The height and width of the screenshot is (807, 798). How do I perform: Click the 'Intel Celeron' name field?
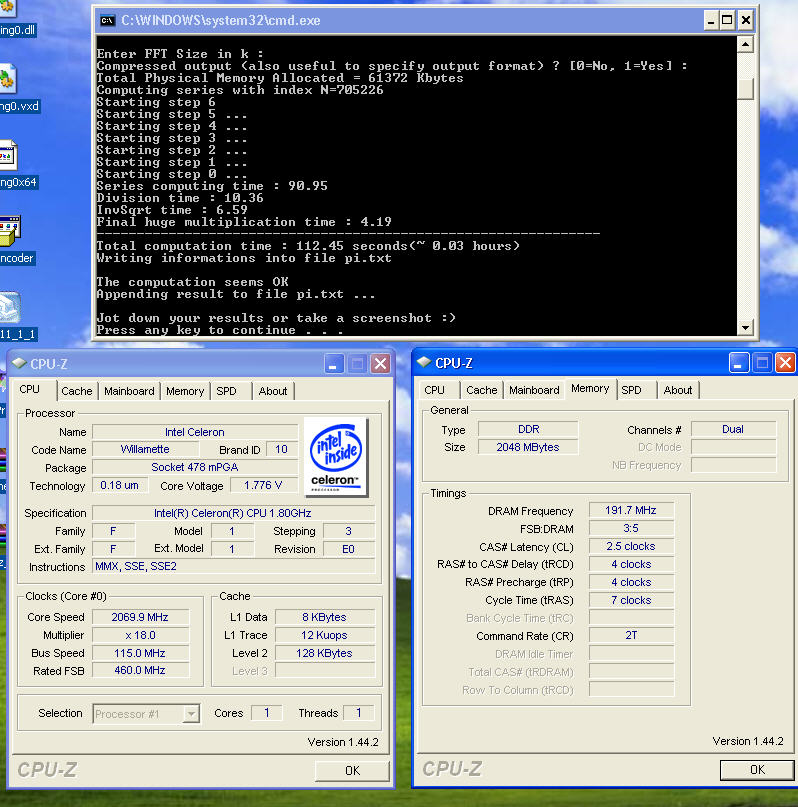pos(195,432)
